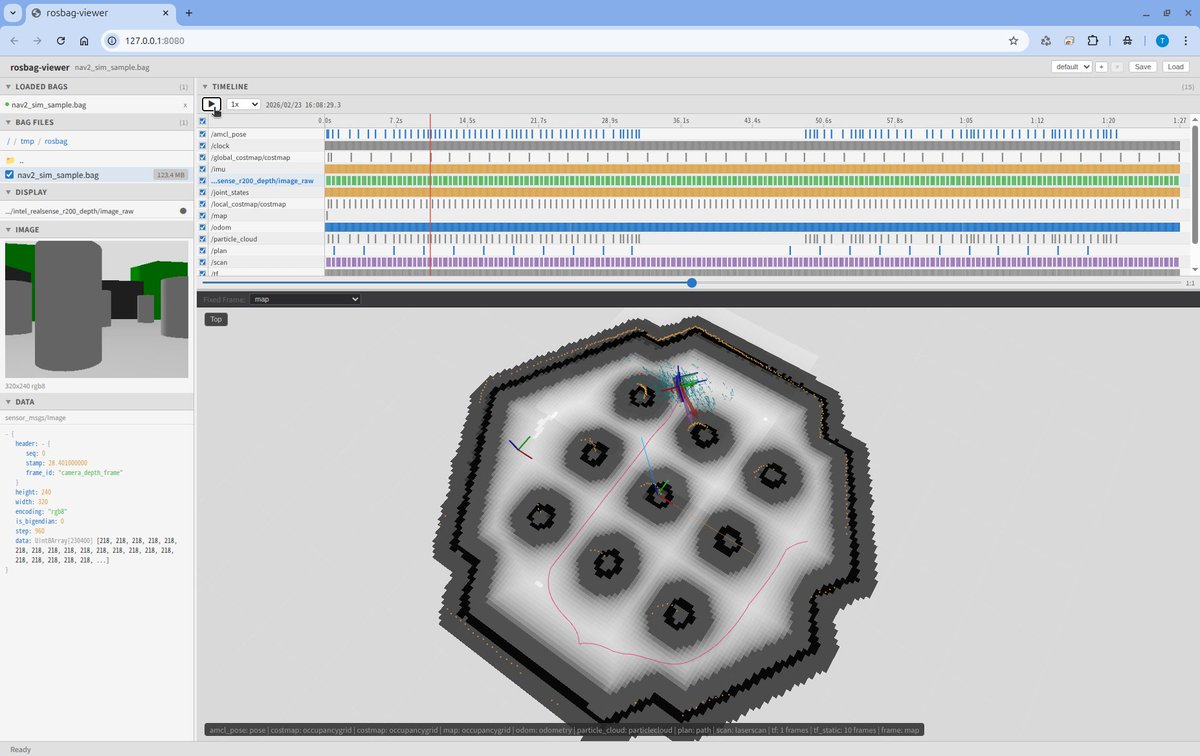Open the browser home page
The image size is (1200, 756).
click(84, 41)
